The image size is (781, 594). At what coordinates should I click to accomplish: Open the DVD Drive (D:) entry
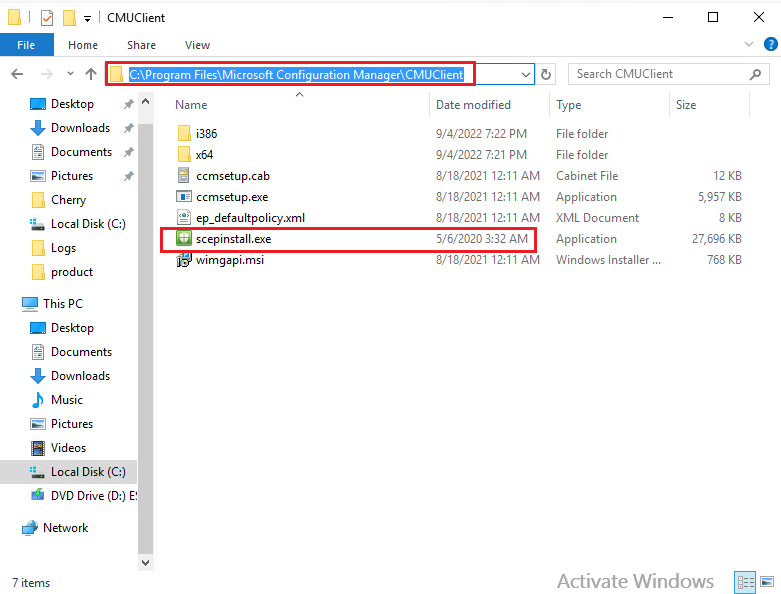[94, 496]
